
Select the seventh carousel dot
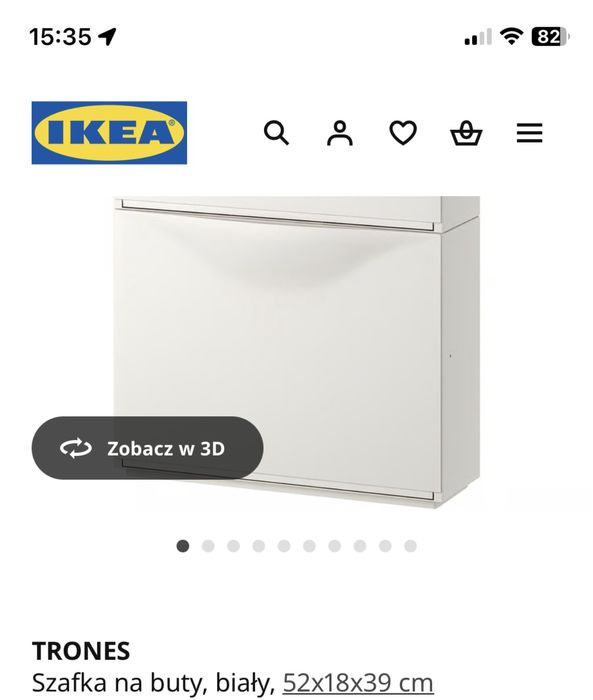334,546
